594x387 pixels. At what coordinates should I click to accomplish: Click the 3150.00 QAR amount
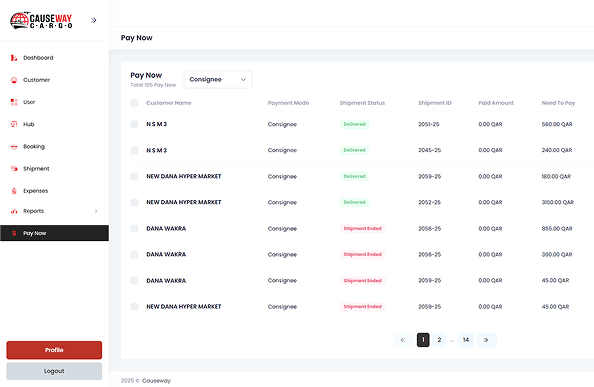click(x=558, y=203)
